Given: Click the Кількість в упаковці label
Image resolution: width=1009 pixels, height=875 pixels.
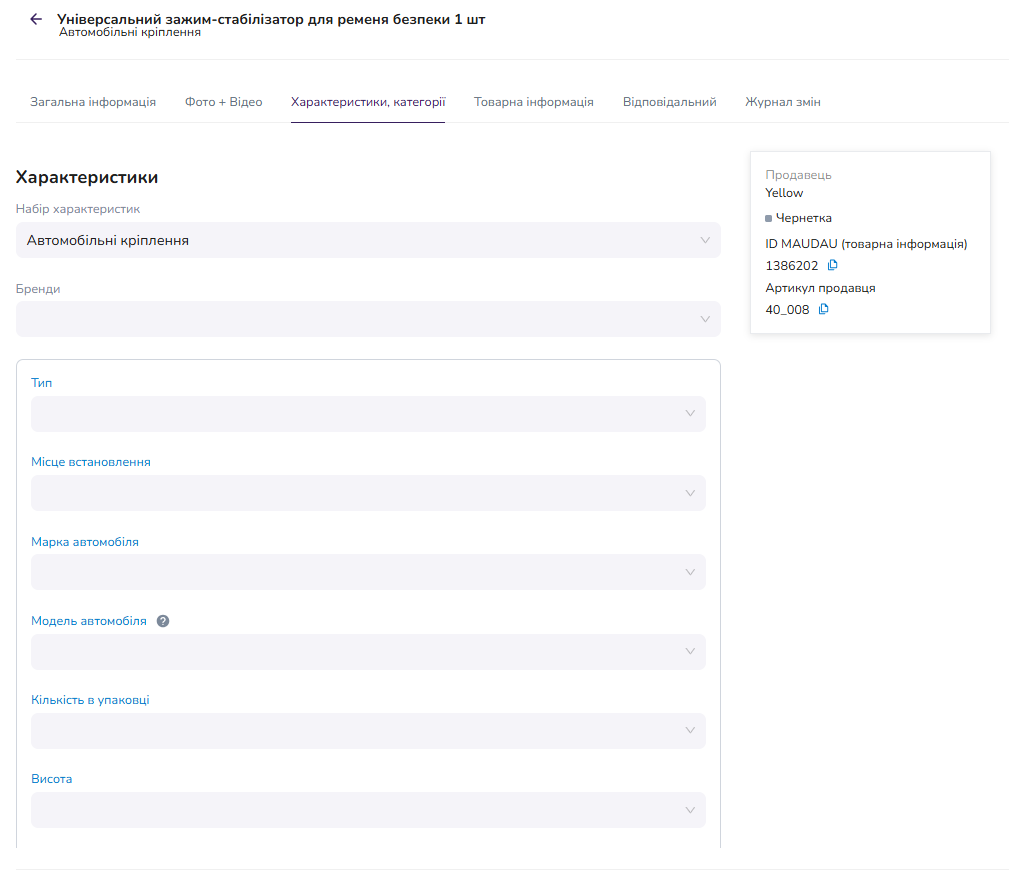Looking at the screenshot, I should (x=90, y=700).
